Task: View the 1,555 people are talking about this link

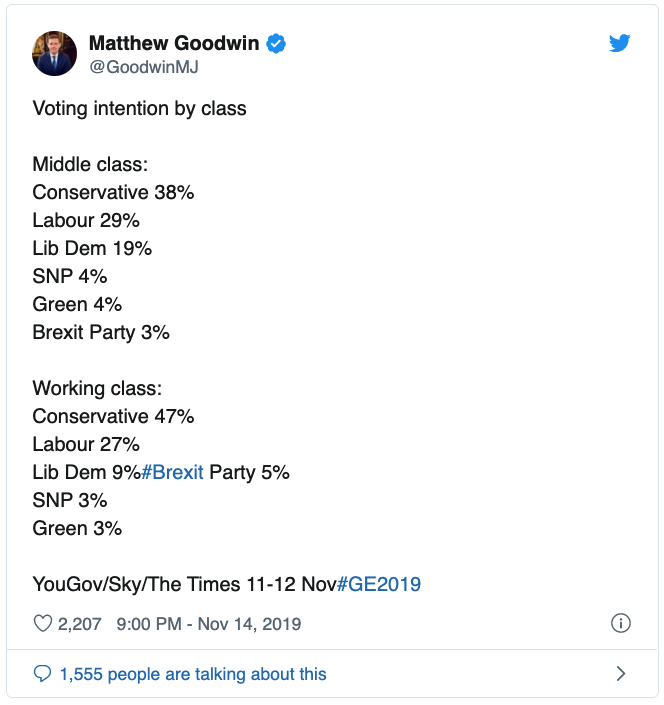Action: coord(193,674)
